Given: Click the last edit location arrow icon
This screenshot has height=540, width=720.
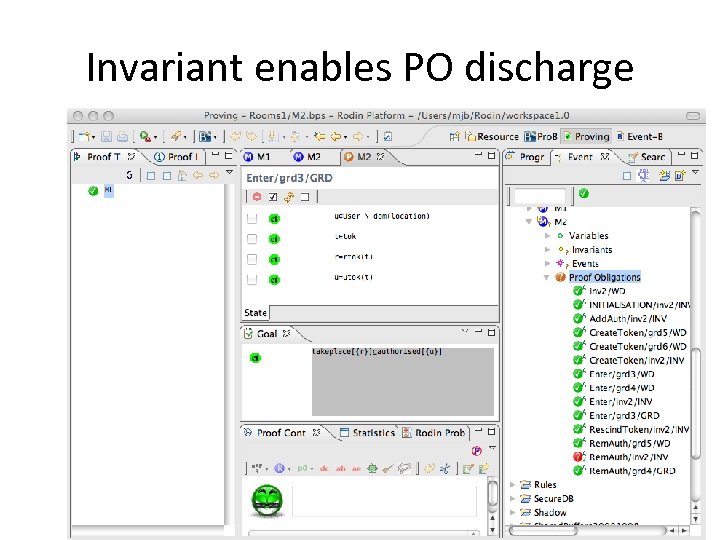Looking at the screenshot, I should 320,136.
